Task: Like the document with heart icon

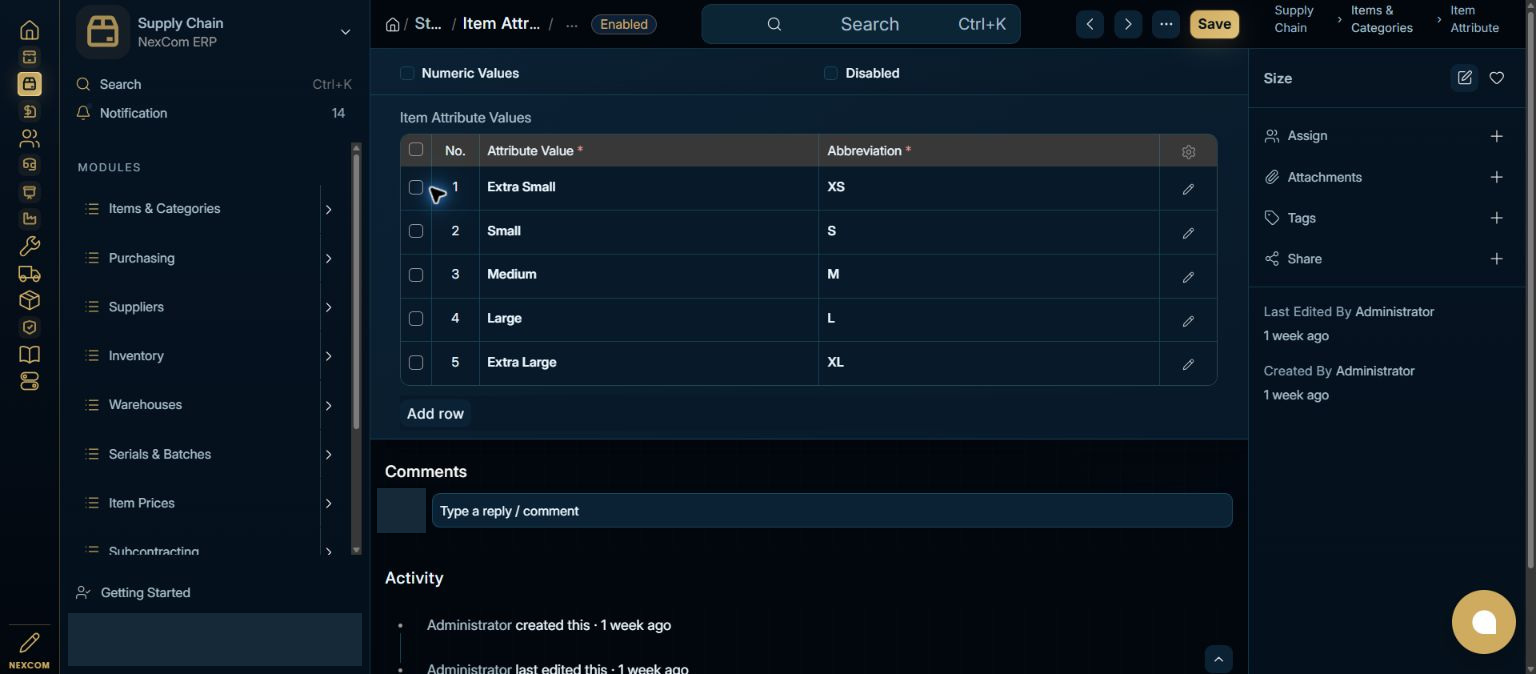Action: click(1496, 78)
